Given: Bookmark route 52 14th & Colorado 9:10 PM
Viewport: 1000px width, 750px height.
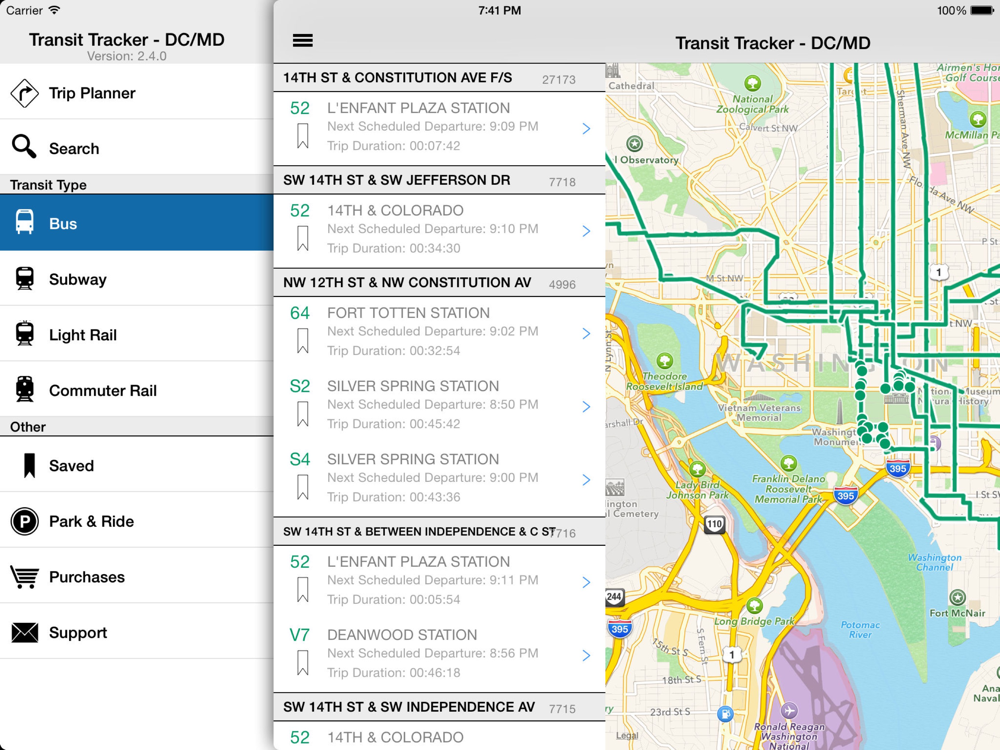Looking at the screenshot, I should [x=302, y=239].
